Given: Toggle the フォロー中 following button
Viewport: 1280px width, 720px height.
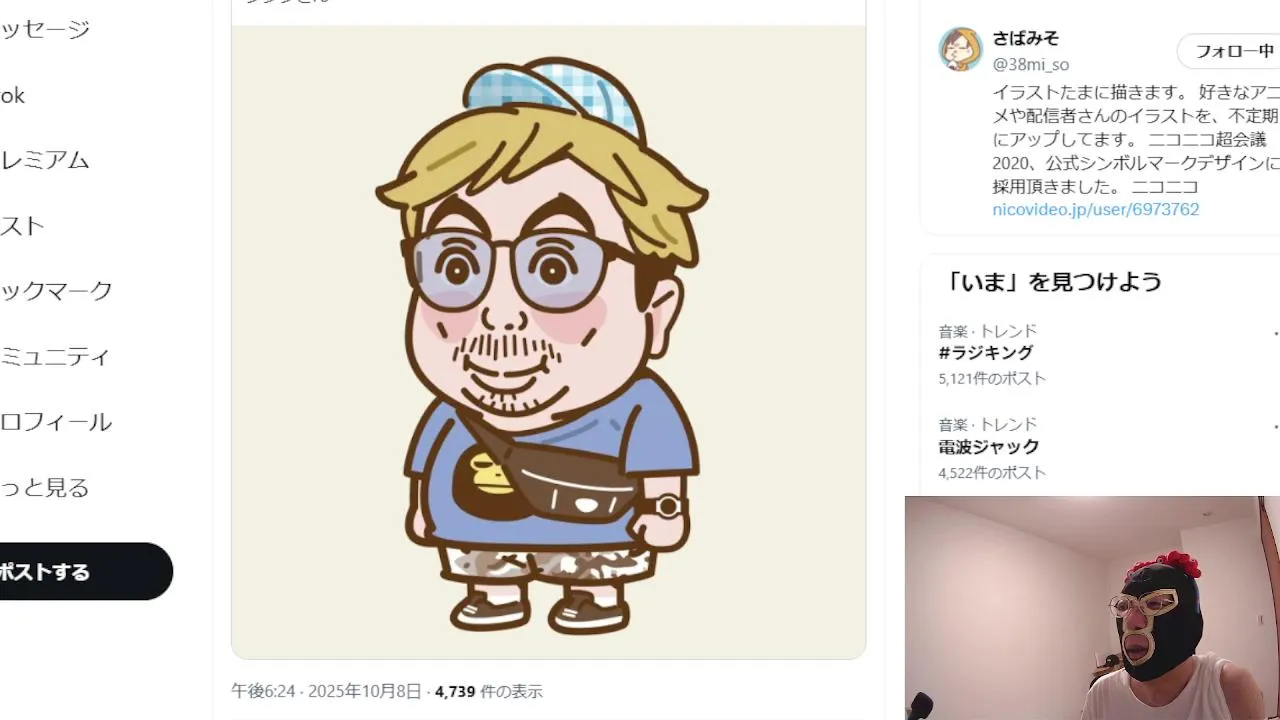Looking at the screenshot, I should 1229,51.
